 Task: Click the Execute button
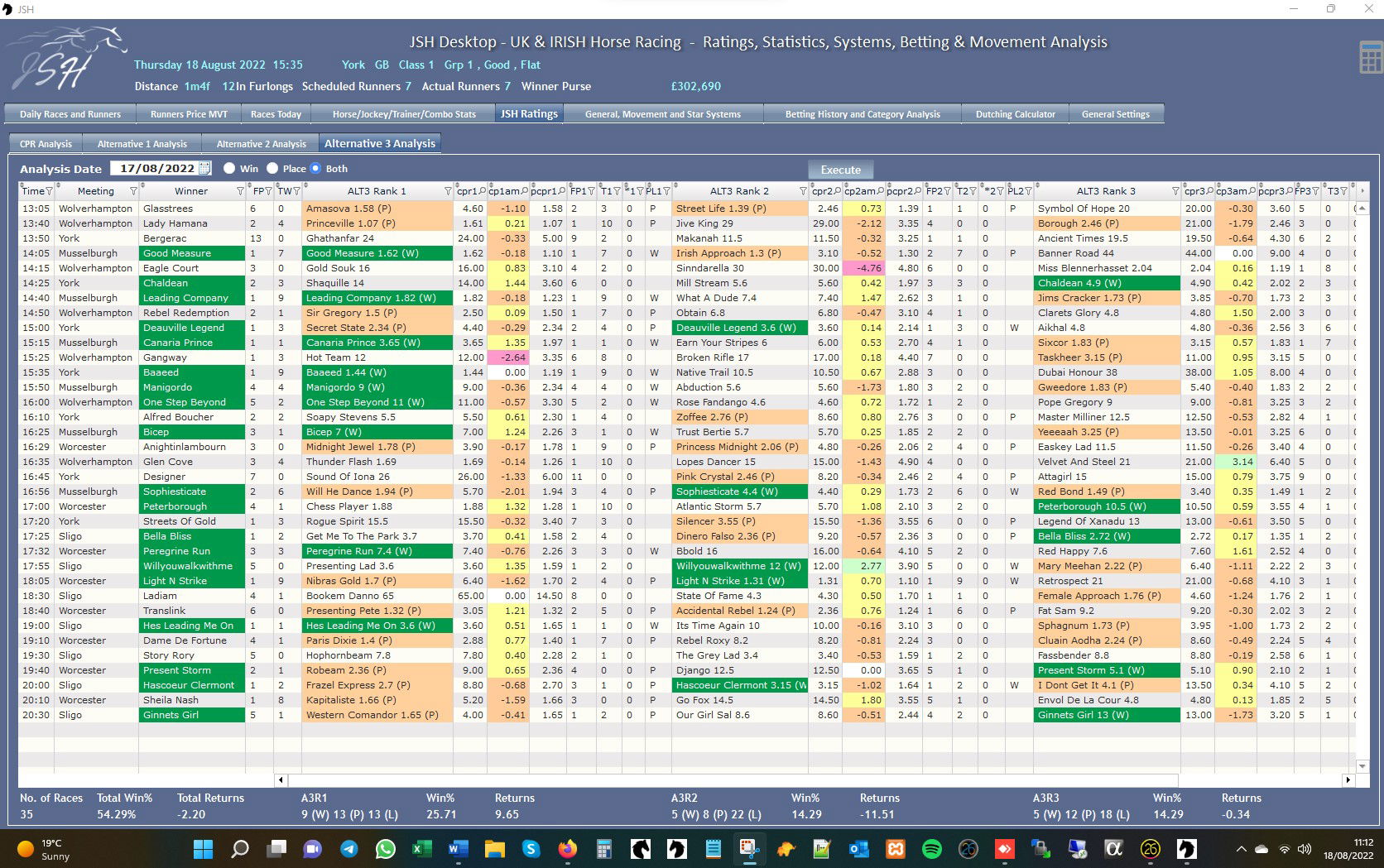coord(840,170)
